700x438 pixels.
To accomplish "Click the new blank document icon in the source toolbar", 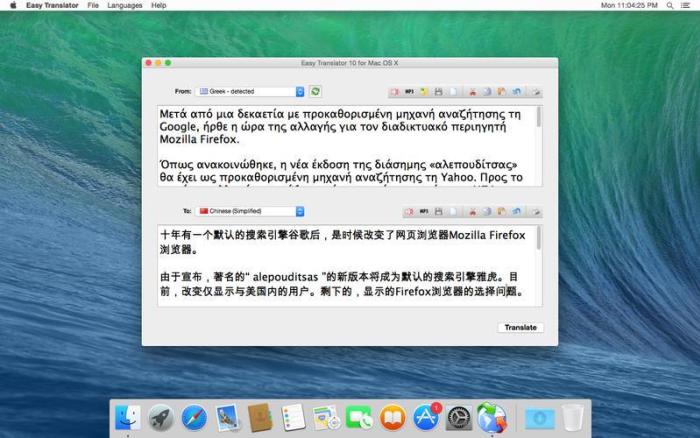I will (x=453, y=92).
